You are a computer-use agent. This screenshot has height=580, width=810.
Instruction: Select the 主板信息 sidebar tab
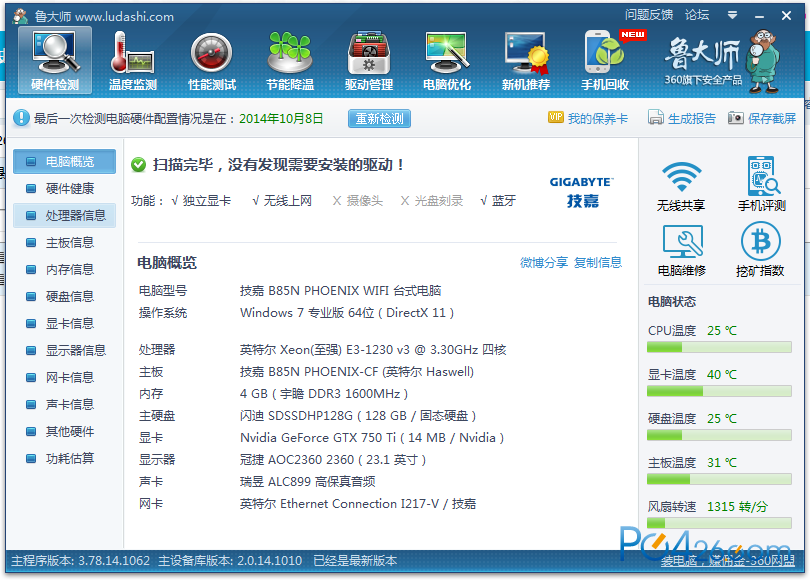click(65, 242)
